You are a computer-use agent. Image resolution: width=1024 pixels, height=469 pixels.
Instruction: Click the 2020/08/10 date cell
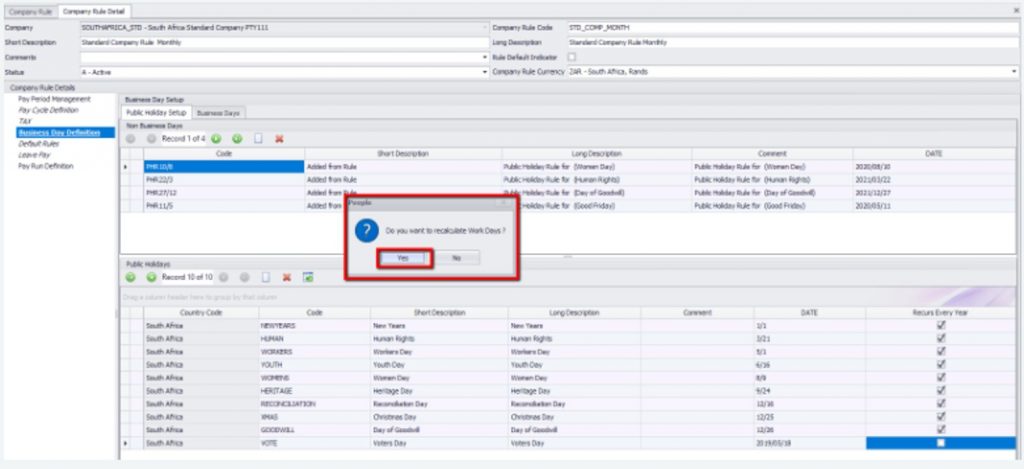click(934, 167)
